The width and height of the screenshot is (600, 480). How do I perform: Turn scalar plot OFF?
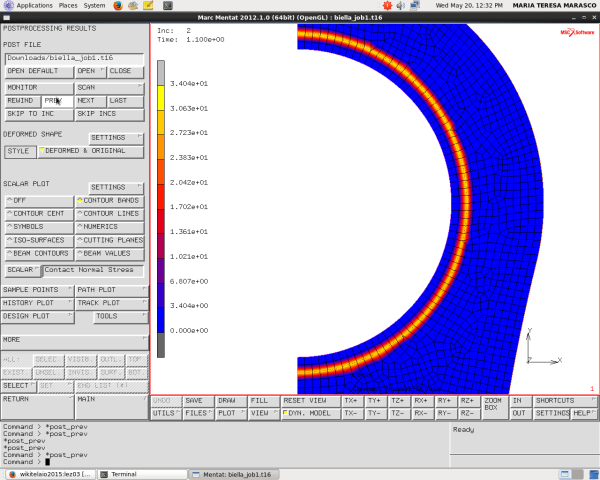pyautogui.click(x=39, y=201)
